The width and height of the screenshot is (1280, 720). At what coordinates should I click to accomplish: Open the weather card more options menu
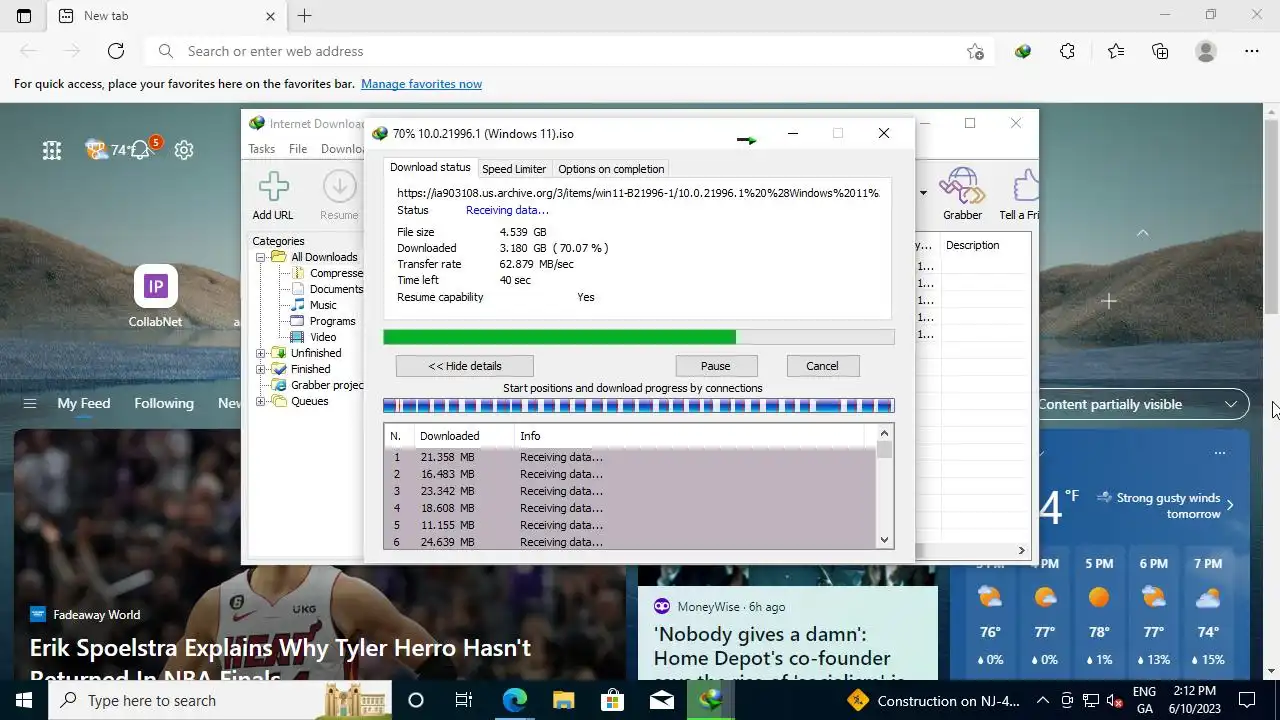click(x=1219, y=453)
